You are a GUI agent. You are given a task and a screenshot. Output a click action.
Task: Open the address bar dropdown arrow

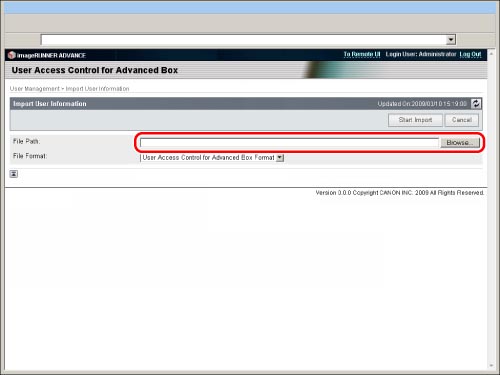point(451,40)
